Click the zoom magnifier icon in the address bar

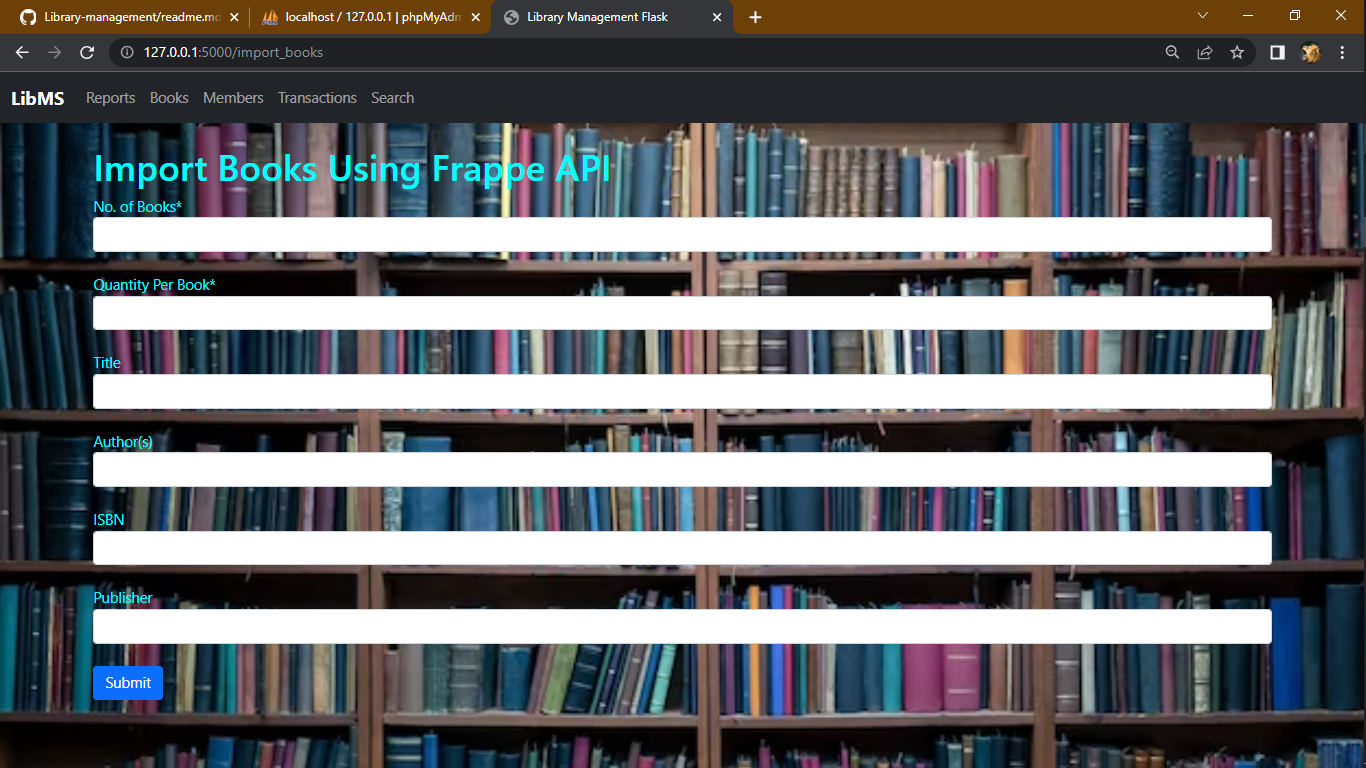click(1171, 52)
